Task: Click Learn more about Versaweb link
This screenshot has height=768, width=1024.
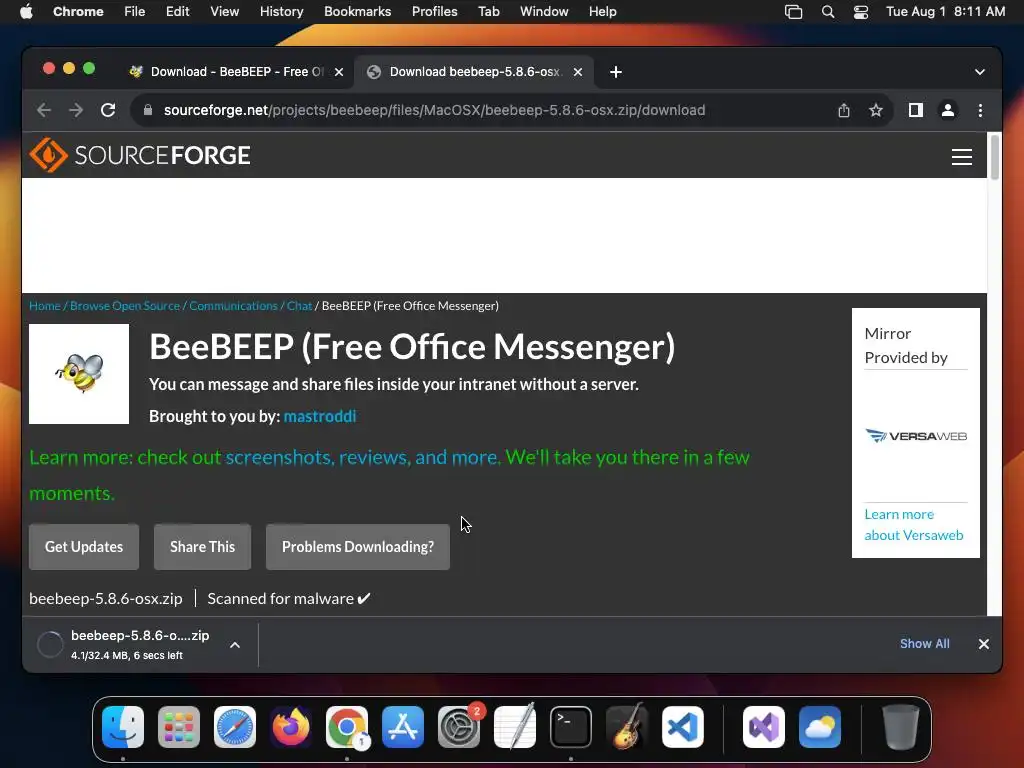Action: pos(914,524)
